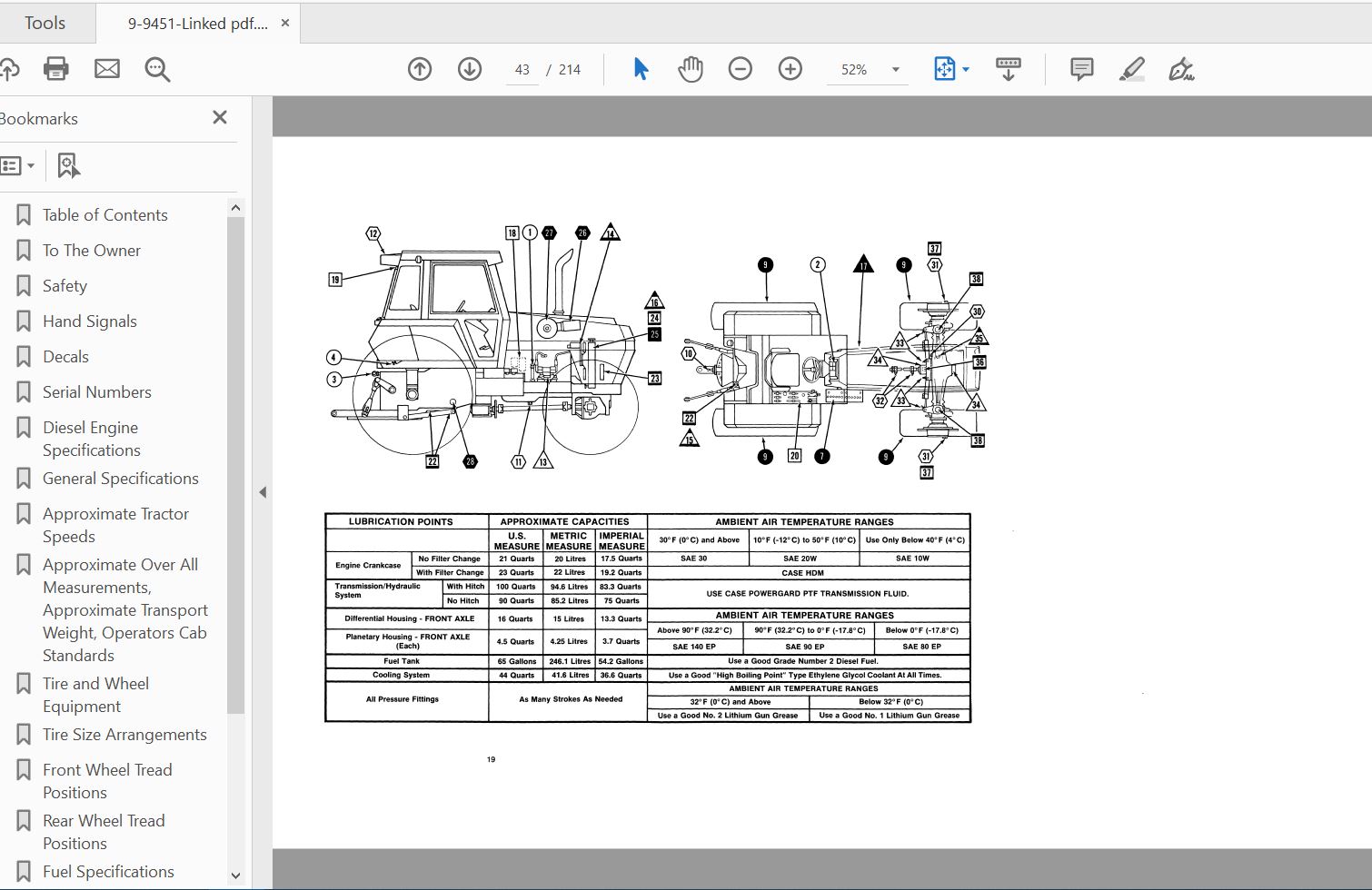Click the page number input field
This screenshot has width=1372, height=890.
coord(522,69)
